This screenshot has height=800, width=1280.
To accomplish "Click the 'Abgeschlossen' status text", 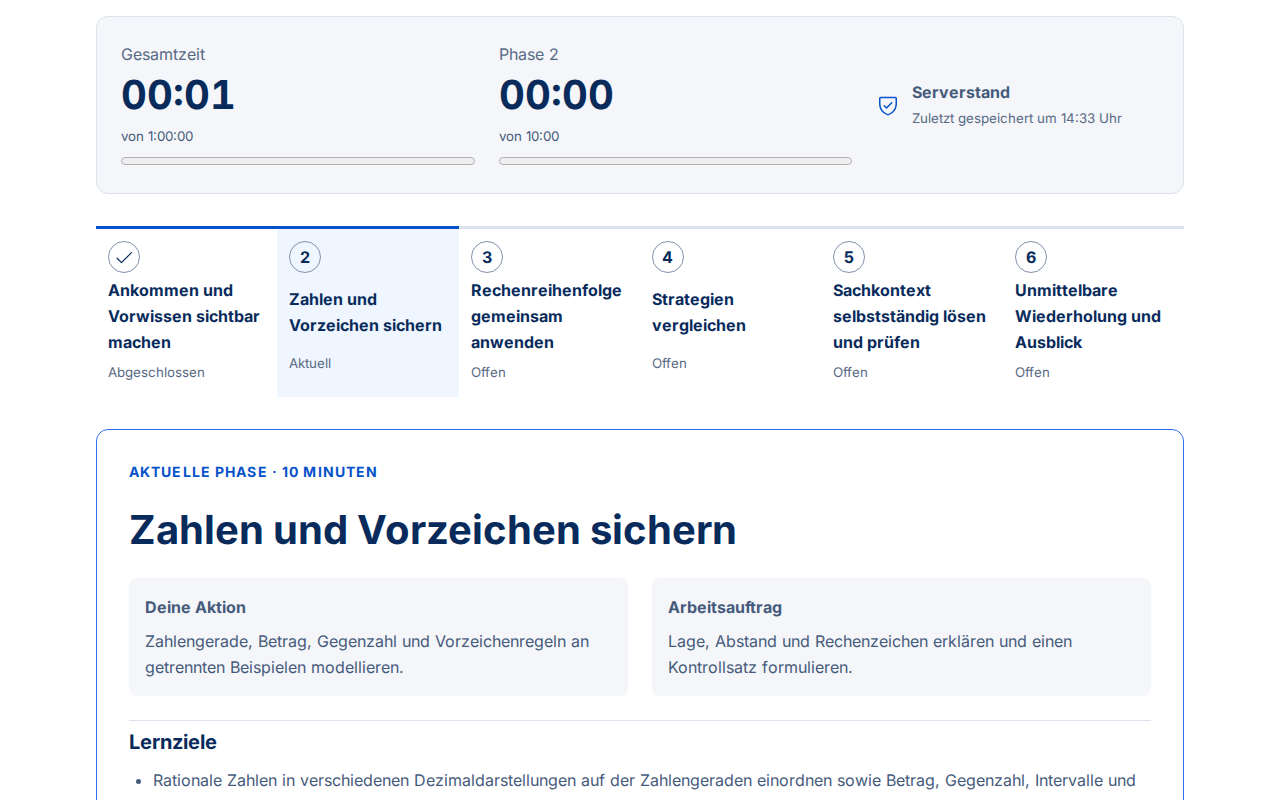I will [x=156, y=372].
